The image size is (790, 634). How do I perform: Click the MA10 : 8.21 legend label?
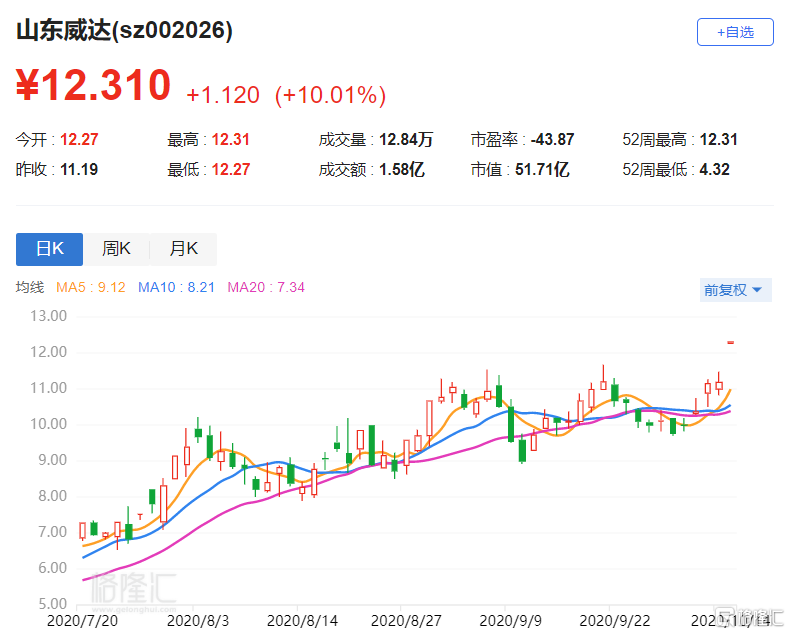pos(176,288)
